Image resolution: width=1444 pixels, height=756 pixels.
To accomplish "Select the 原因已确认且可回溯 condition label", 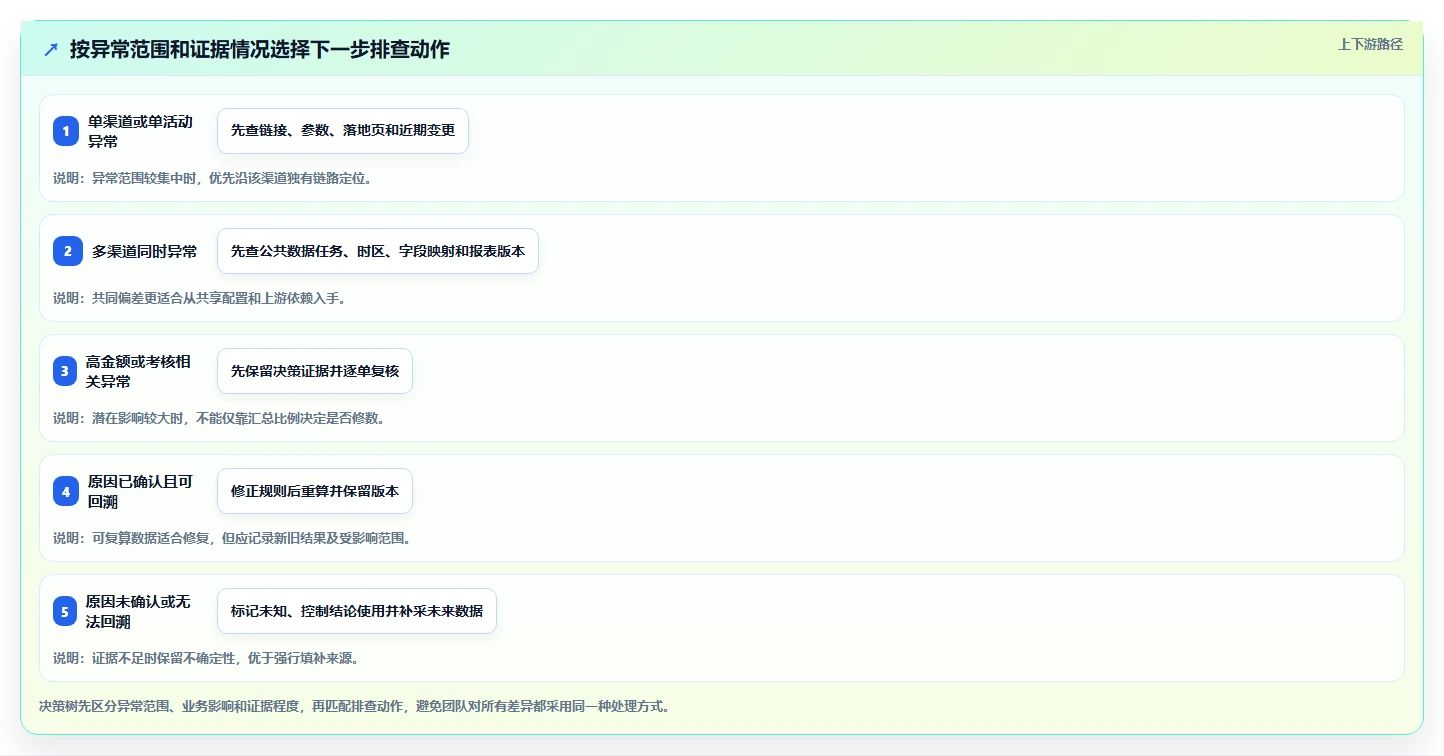I will pyautogui.click(x=140, y=491).
